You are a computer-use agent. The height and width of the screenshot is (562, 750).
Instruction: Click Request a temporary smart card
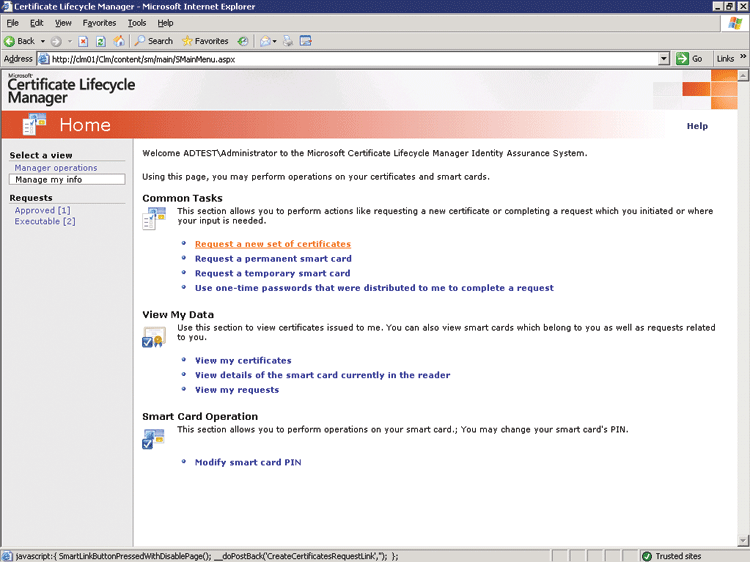click(x=272, y=274)
